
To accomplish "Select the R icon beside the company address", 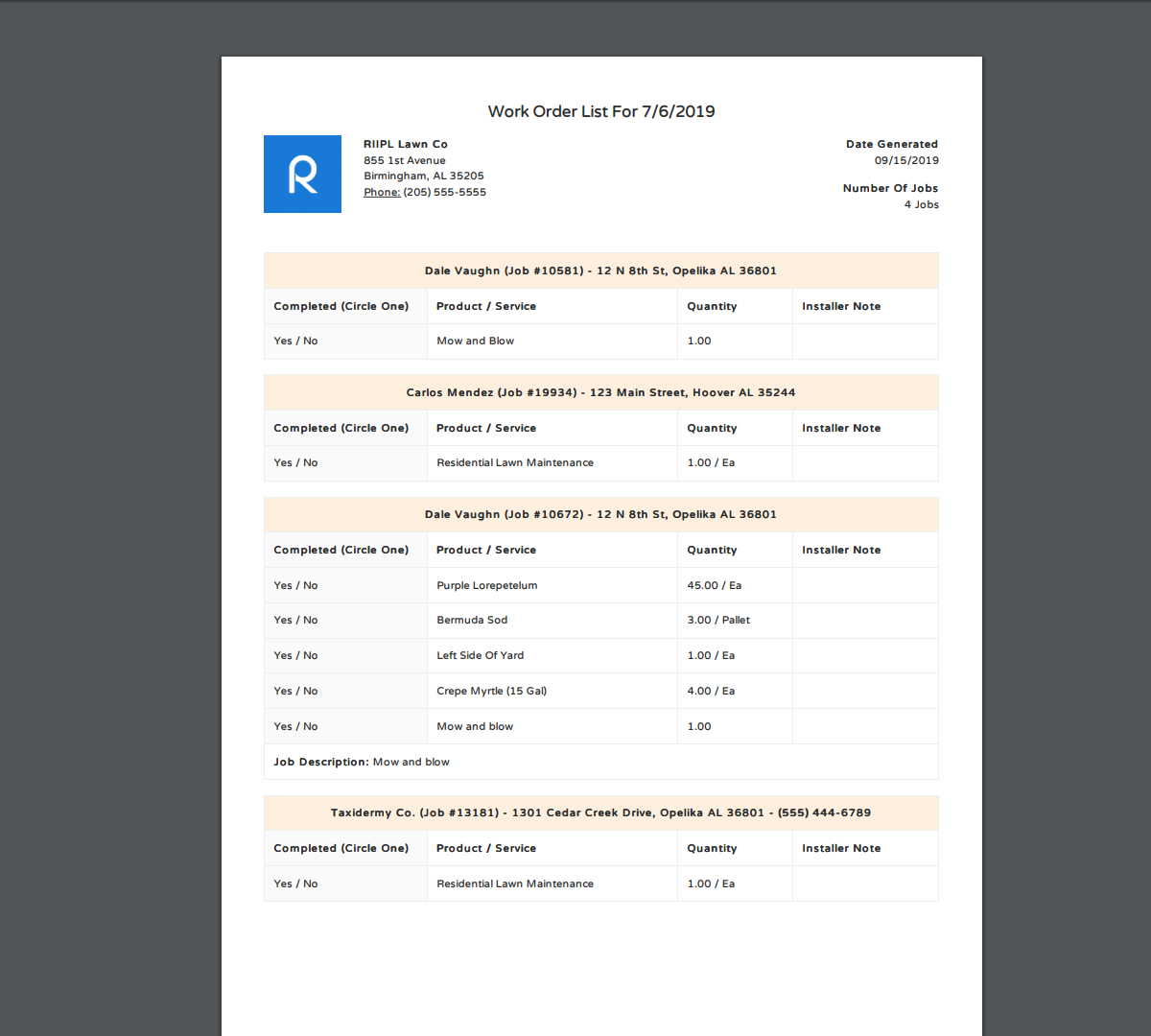I will click(x=302, y=174).
